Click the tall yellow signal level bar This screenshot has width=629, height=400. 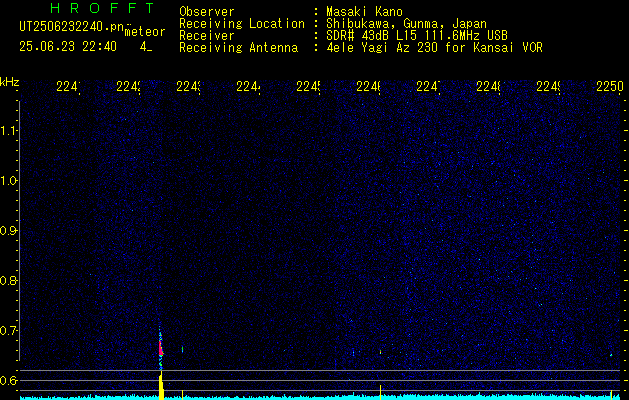point(161,386)
